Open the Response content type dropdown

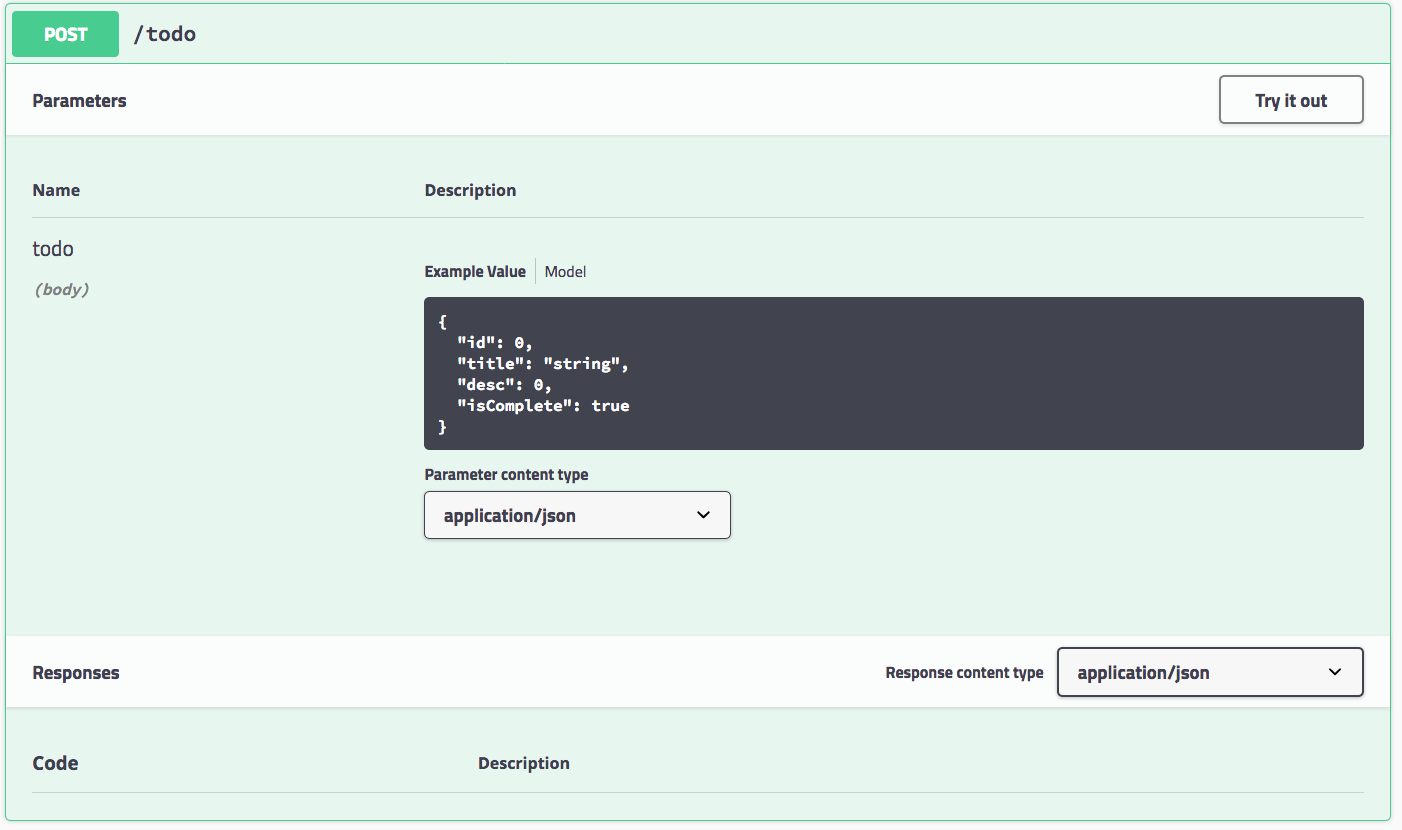click(1209, 672)
